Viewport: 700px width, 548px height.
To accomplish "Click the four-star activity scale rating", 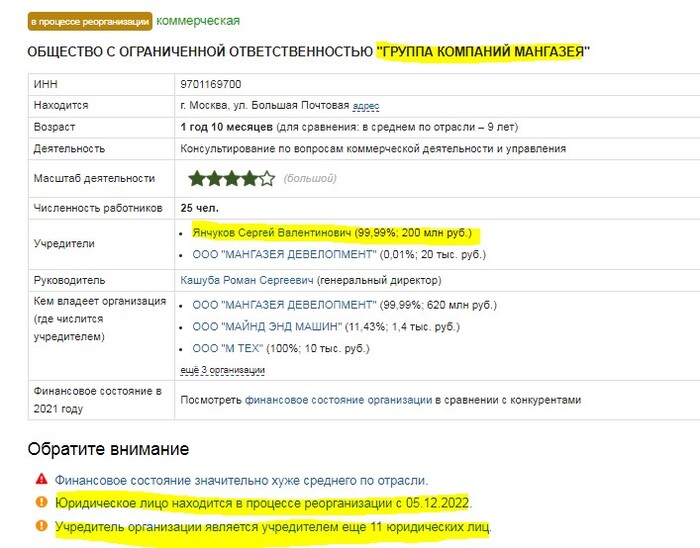I will 231,179.
